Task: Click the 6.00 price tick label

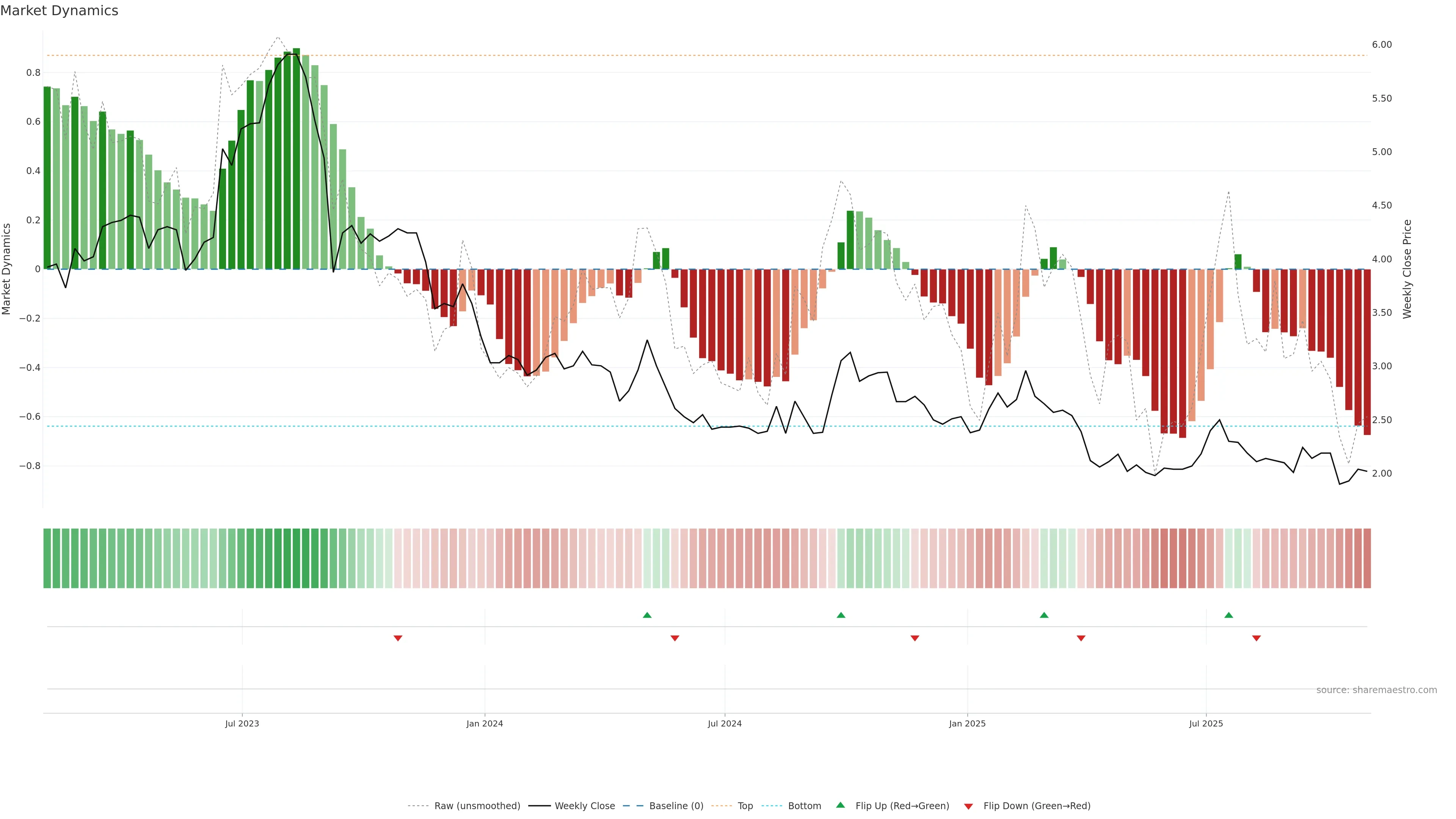Action: 1381,45
